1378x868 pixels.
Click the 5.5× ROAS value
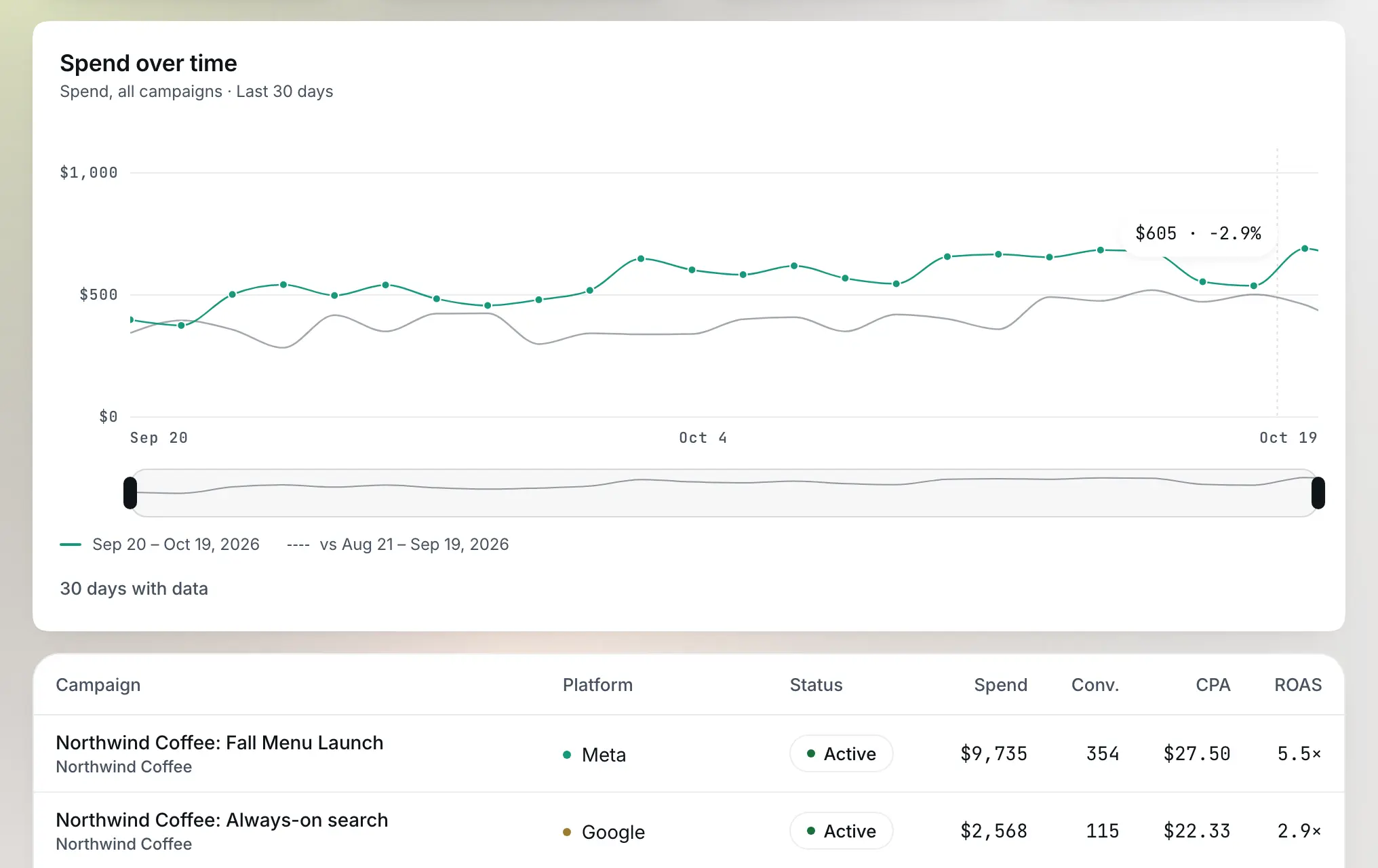[x=1299, y=753]
